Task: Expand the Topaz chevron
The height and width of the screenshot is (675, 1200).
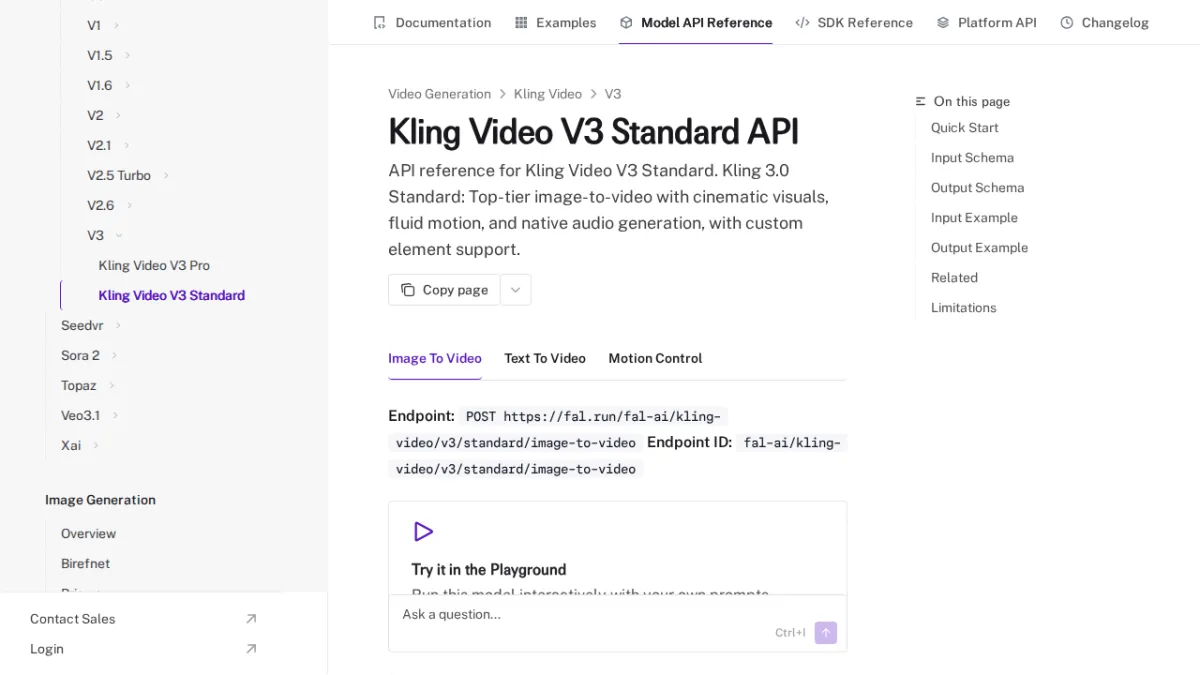Action: tap(112, 385)
